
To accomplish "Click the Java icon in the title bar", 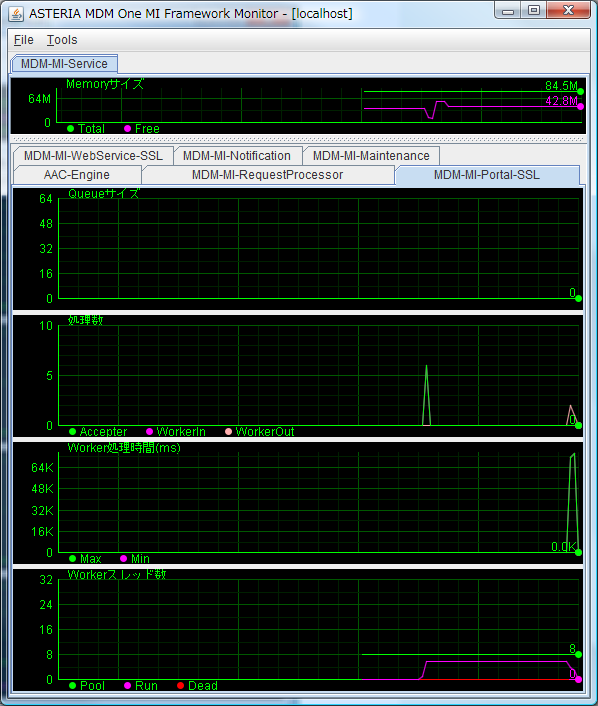I will pos(16,14).
